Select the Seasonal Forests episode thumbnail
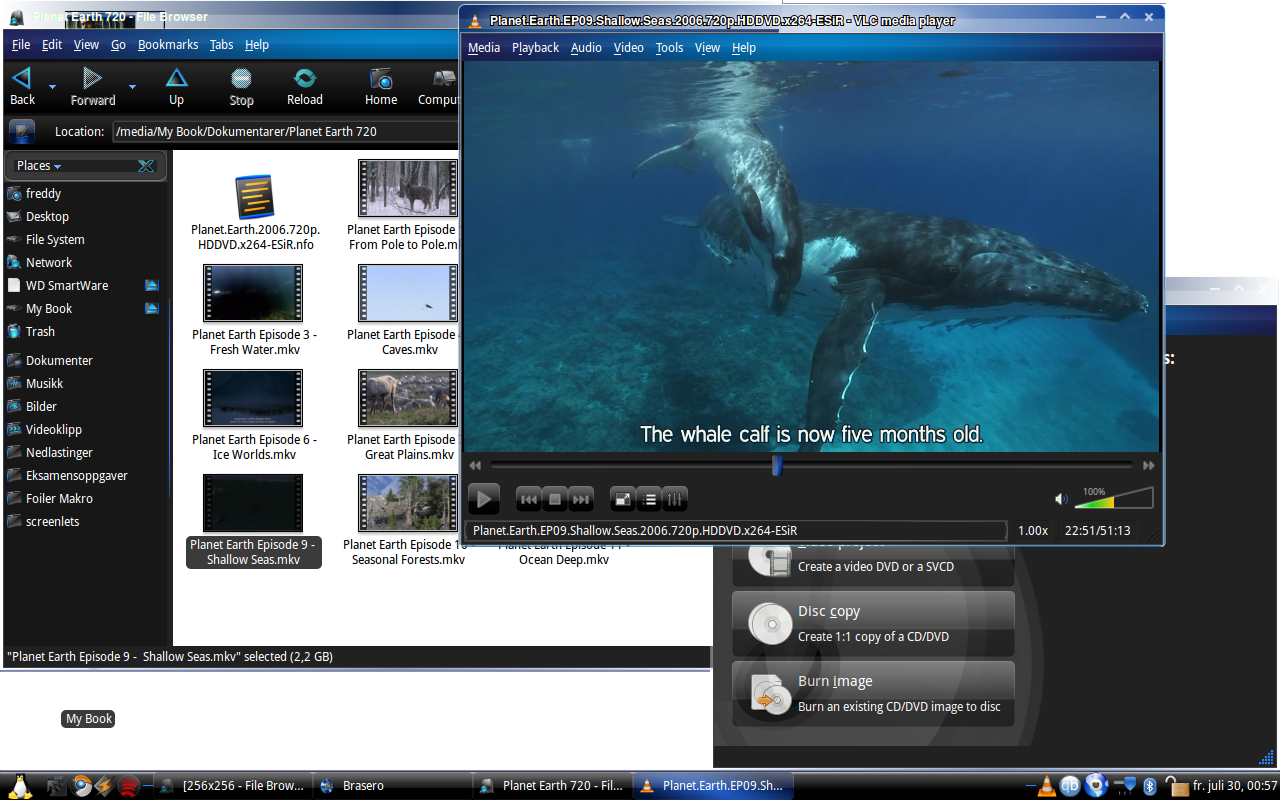Viewport: 1280px width, 800px height. pyautogui.click(x=408, y=503)
